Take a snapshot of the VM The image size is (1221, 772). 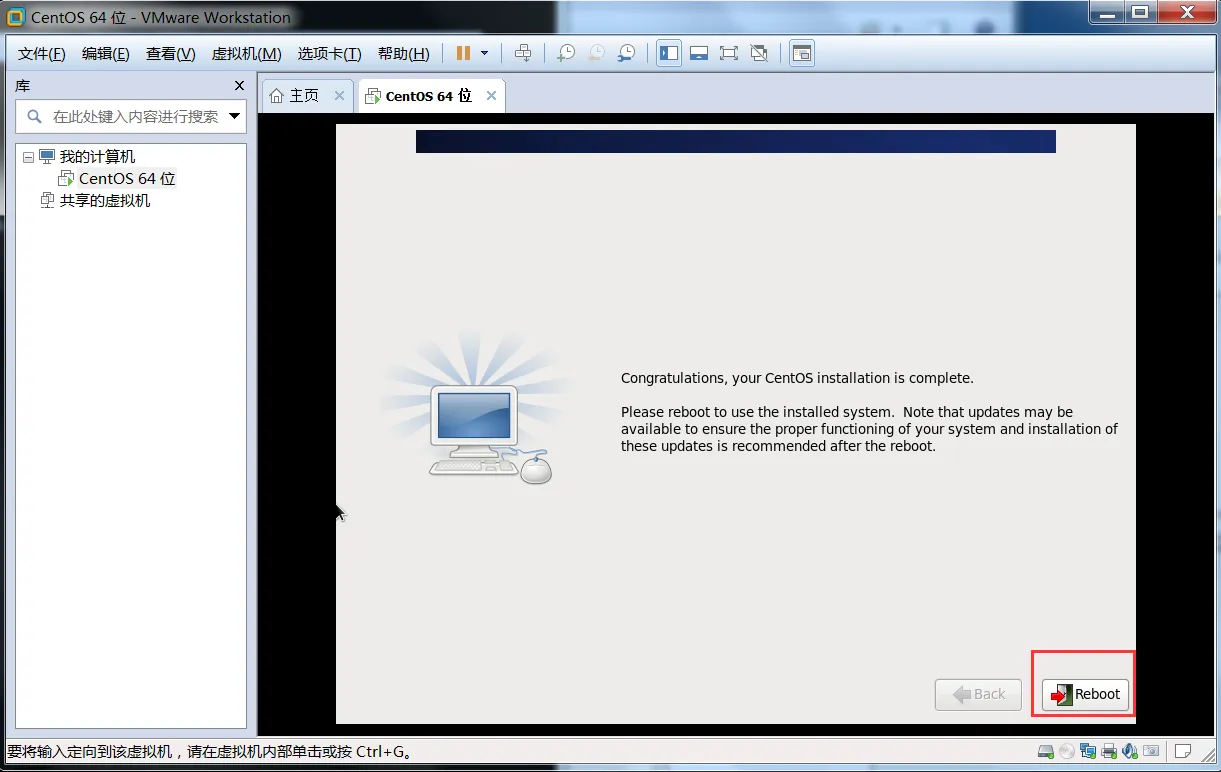(x=566, y=53)
